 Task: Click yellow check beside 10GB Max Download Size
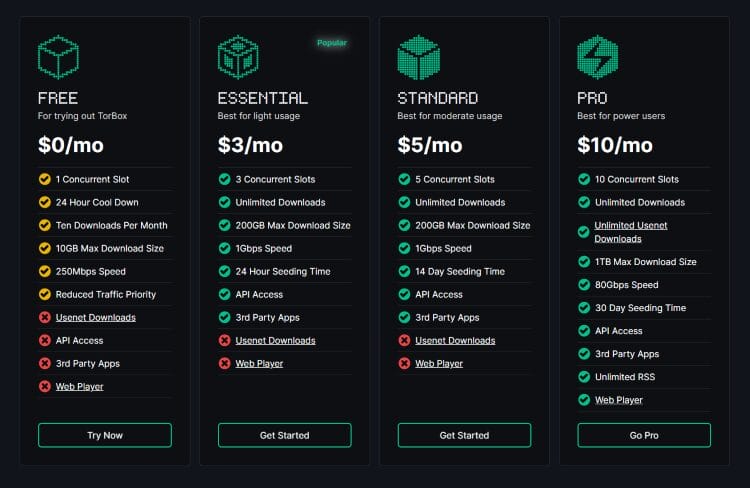[x=44, y=248]
